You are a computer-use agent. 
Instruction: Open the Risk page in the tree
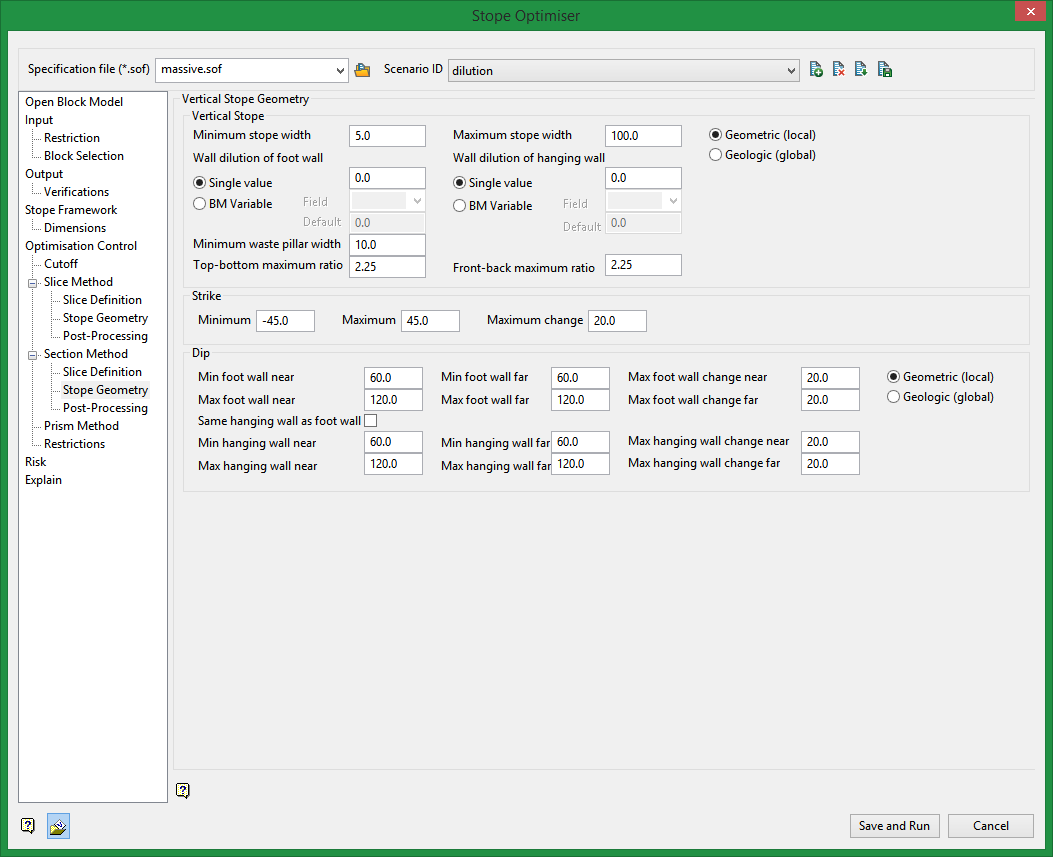[36, 462]
